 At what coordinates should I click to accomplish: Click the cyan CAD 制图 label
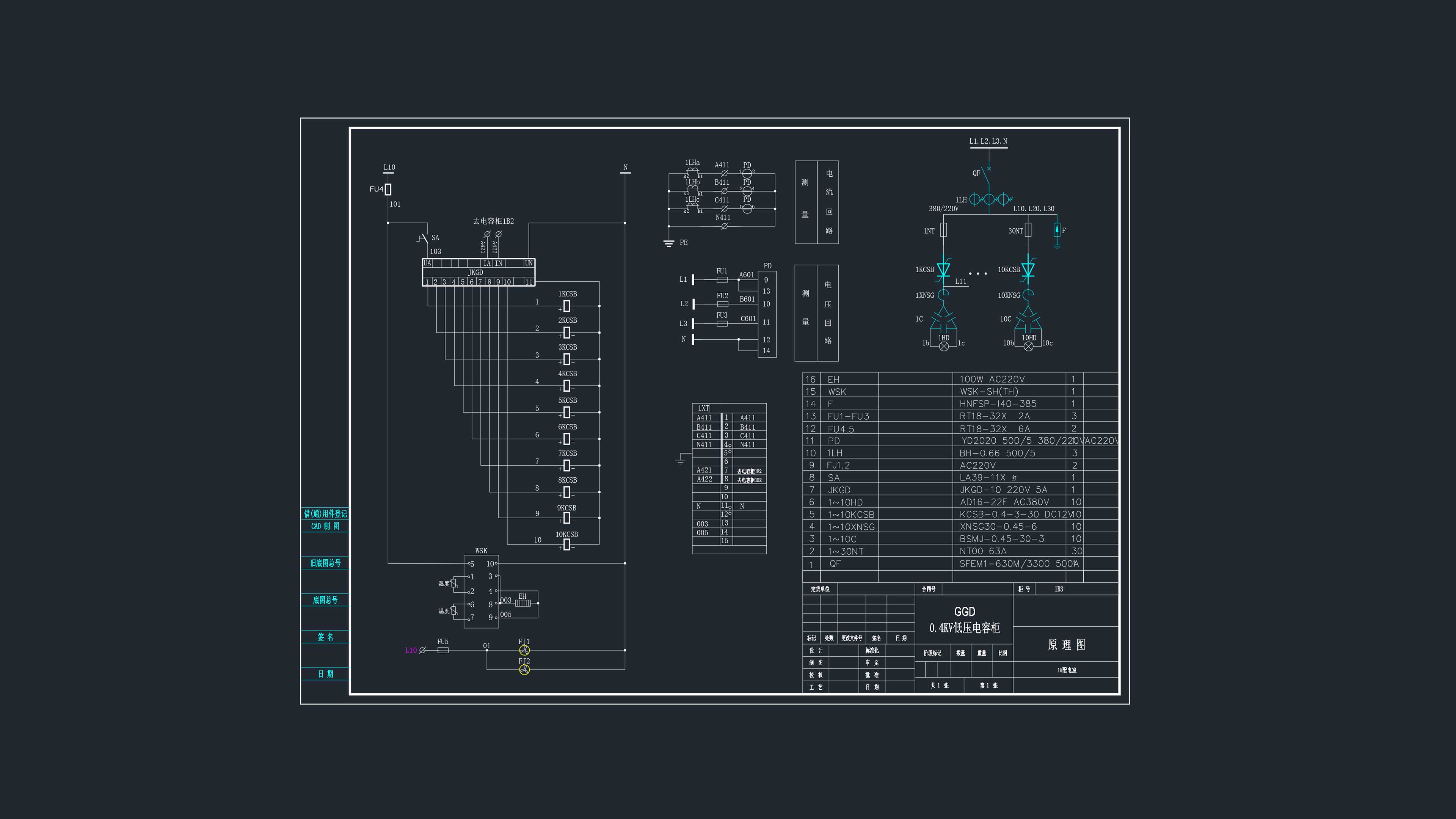[x=326, y=526]
